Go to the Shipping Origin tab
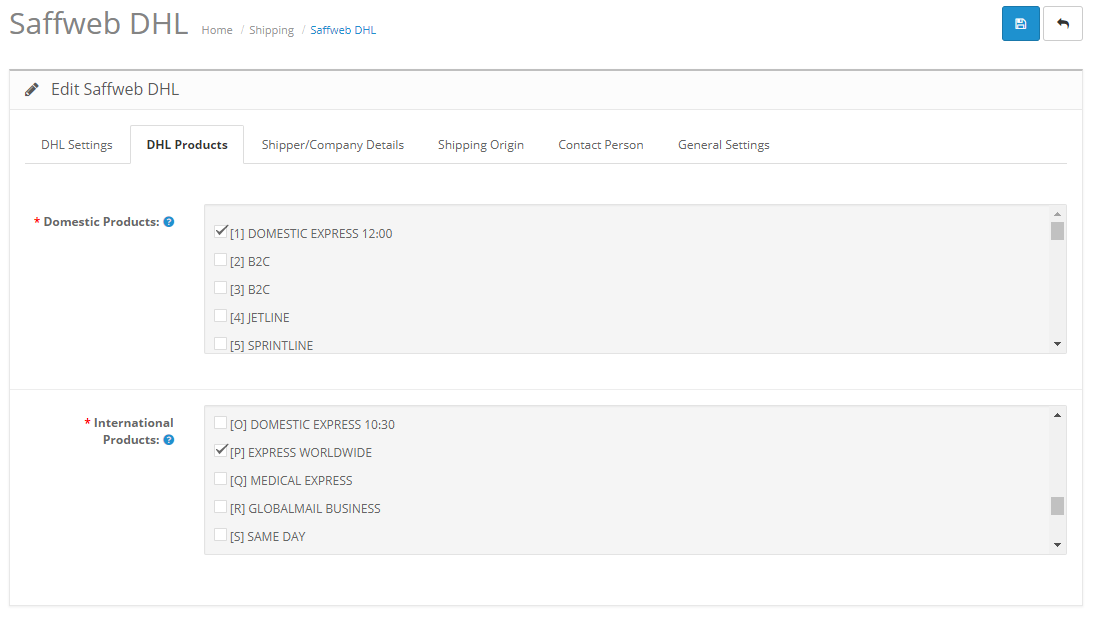 [481, 145]
